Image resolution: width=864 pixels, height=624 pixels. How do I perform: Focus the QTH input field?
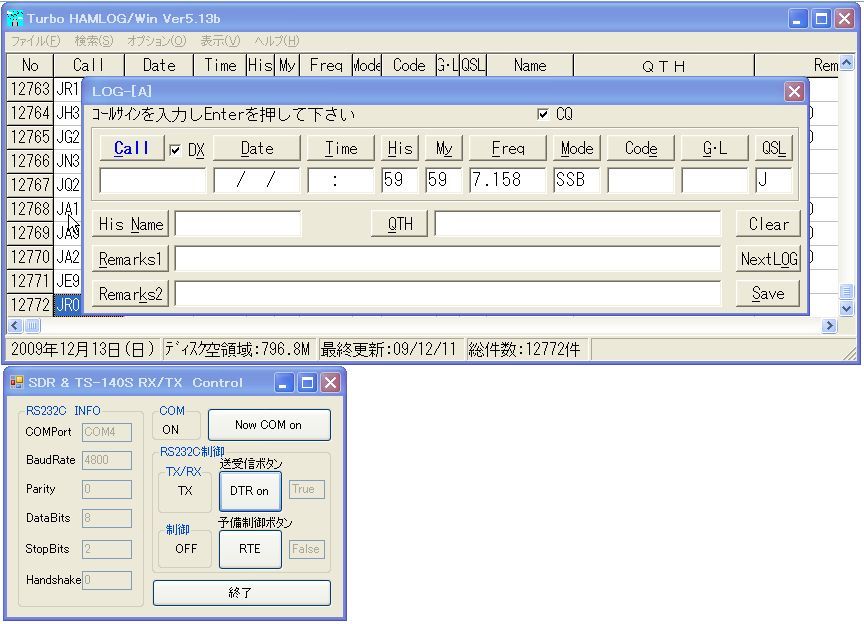click(577, 224)
